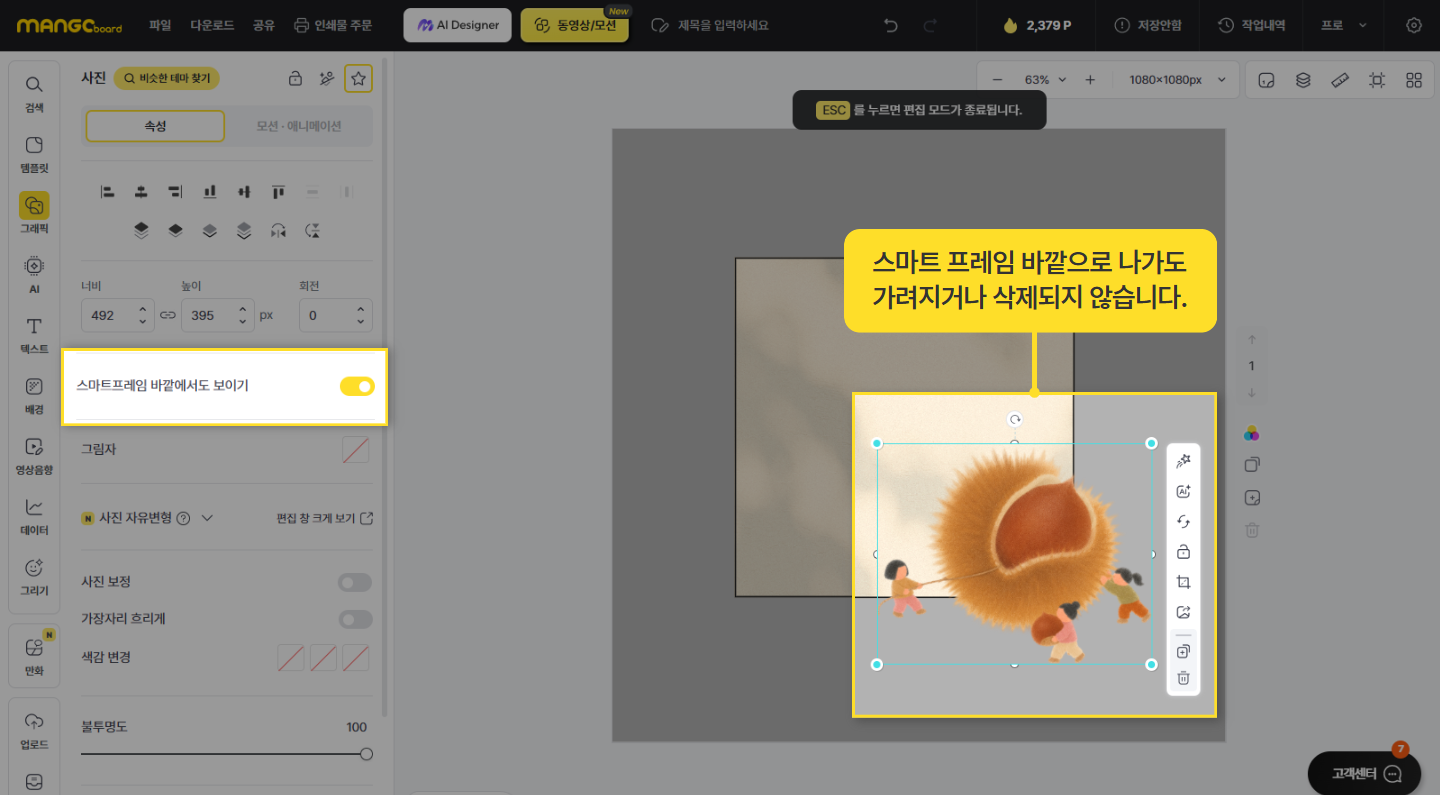Open the 다운로드 menu
The height and width of the screenshot is (795, 1440).
[x=211, y=25]
